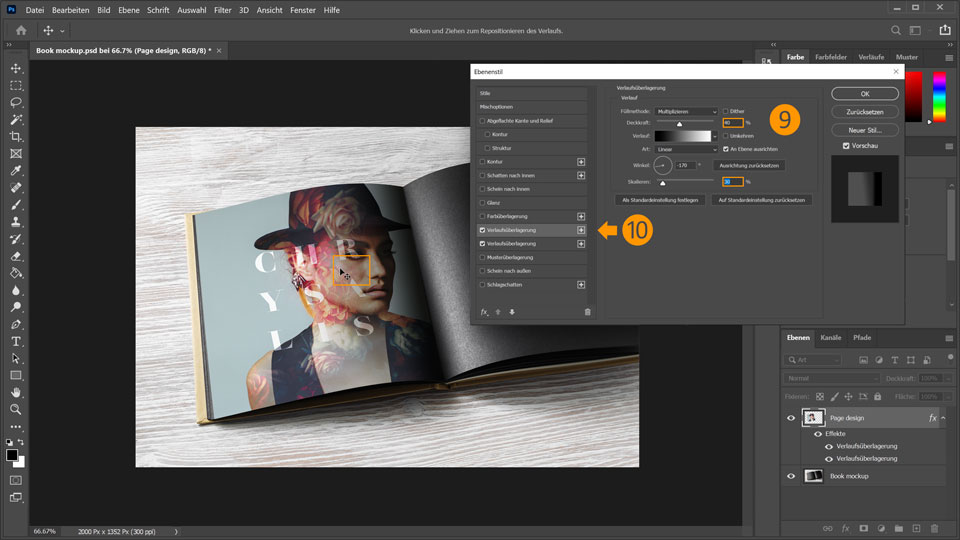
Task: Toggle Vorschau preview checkbox
Action: point(846,146)
